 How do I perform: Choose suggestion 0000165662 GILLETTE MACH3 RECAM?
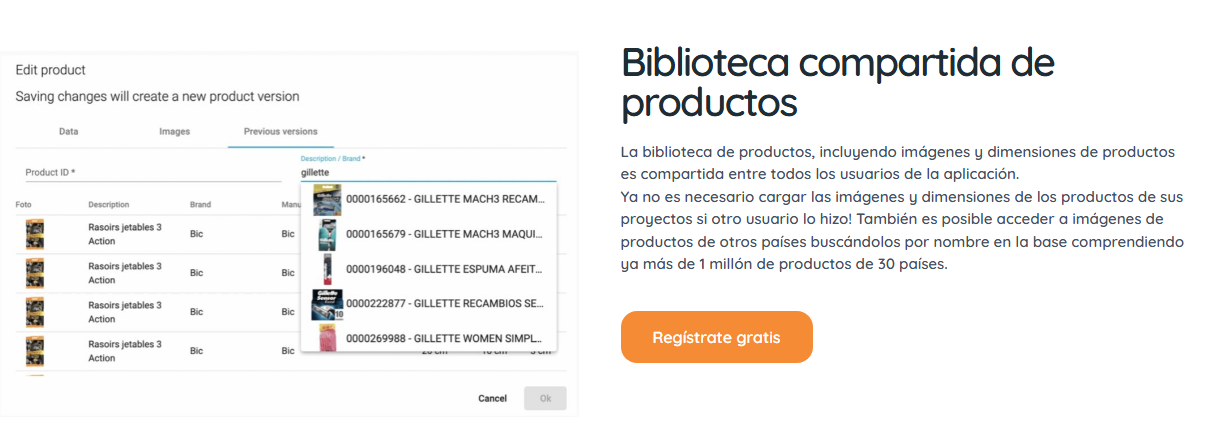[x=429, y=199]
